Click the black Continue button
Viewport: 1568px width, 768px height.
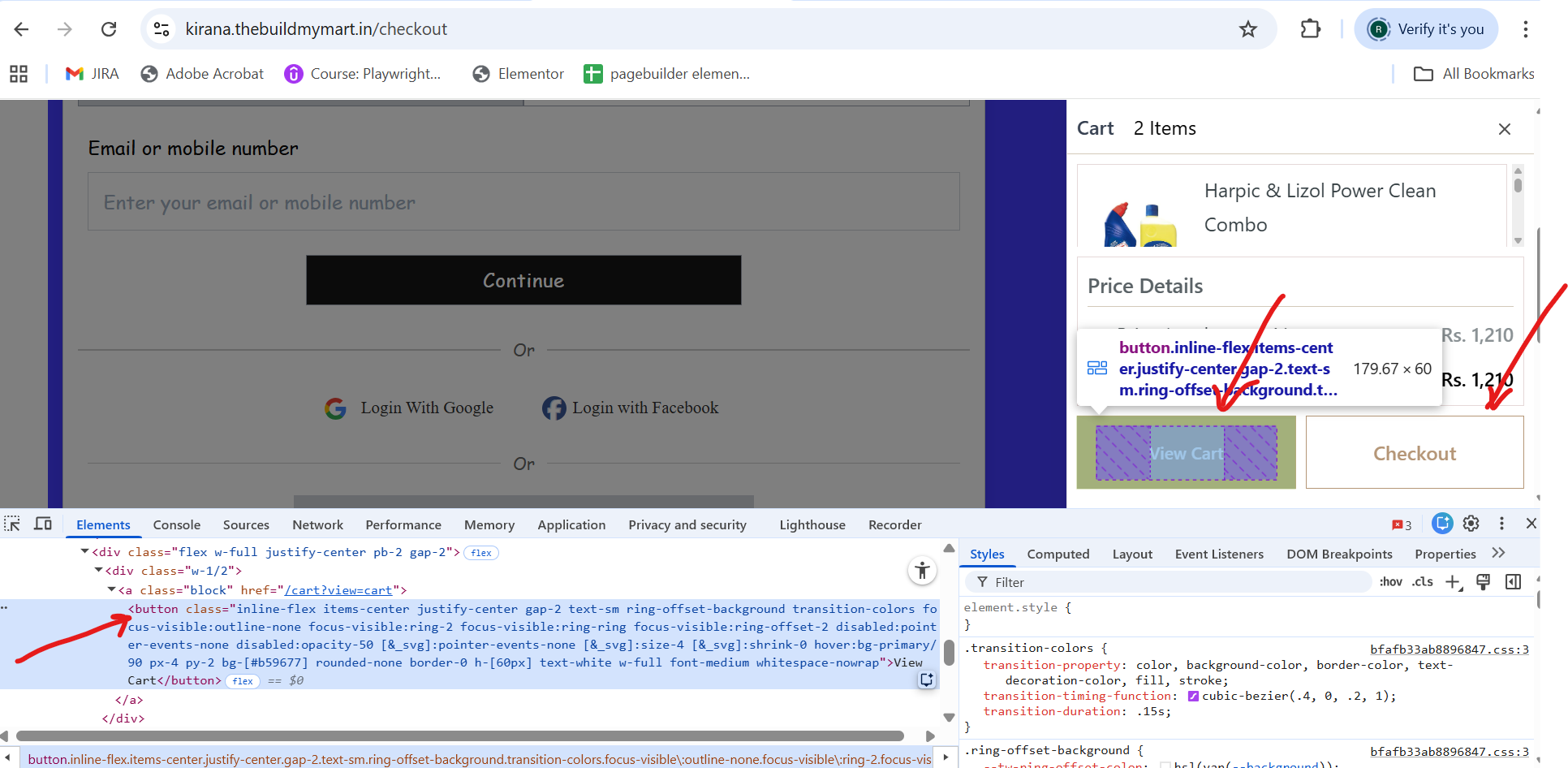[523, 280]
